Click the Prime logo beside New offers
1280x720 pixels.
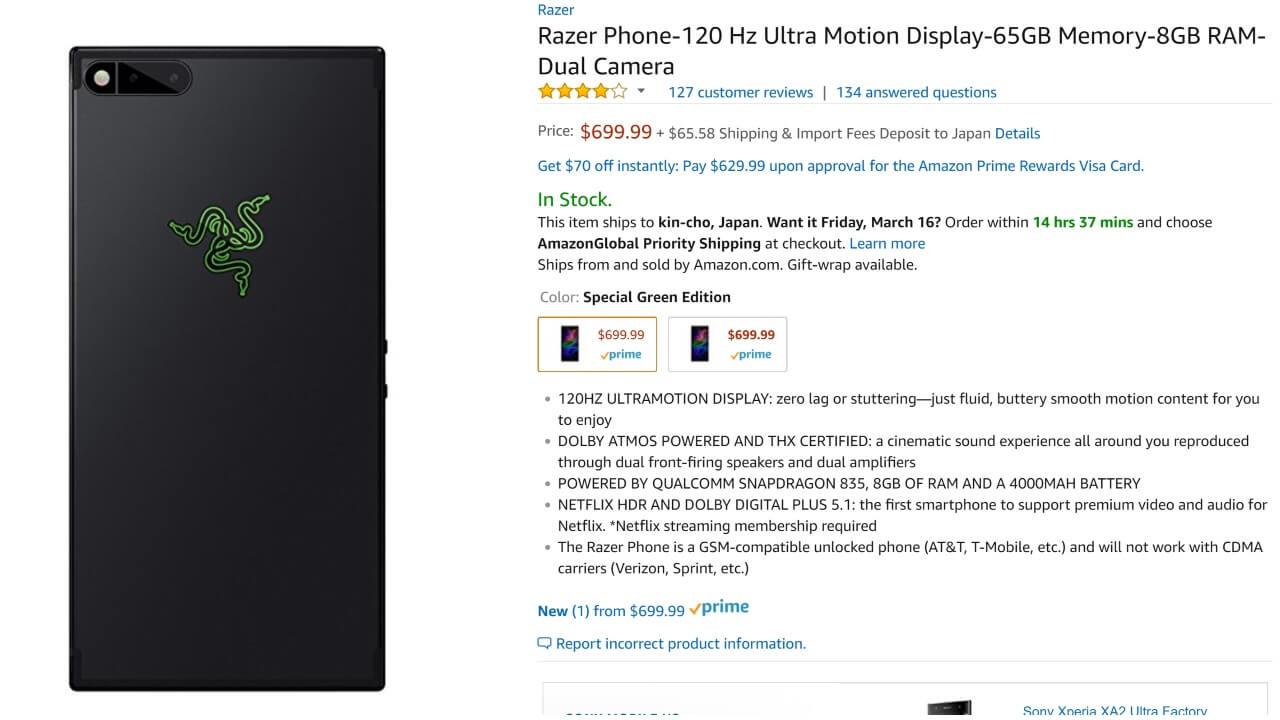tap(719, 608)
